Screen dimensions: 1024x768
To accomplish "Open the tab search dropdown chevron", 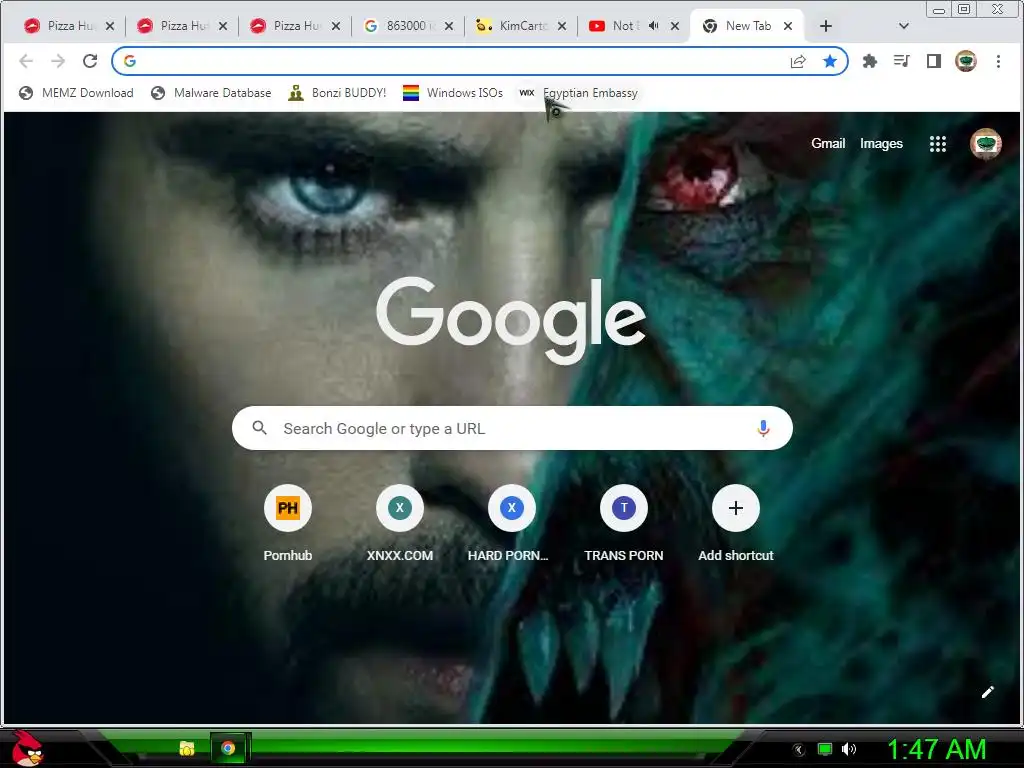I will coord(904,26).
